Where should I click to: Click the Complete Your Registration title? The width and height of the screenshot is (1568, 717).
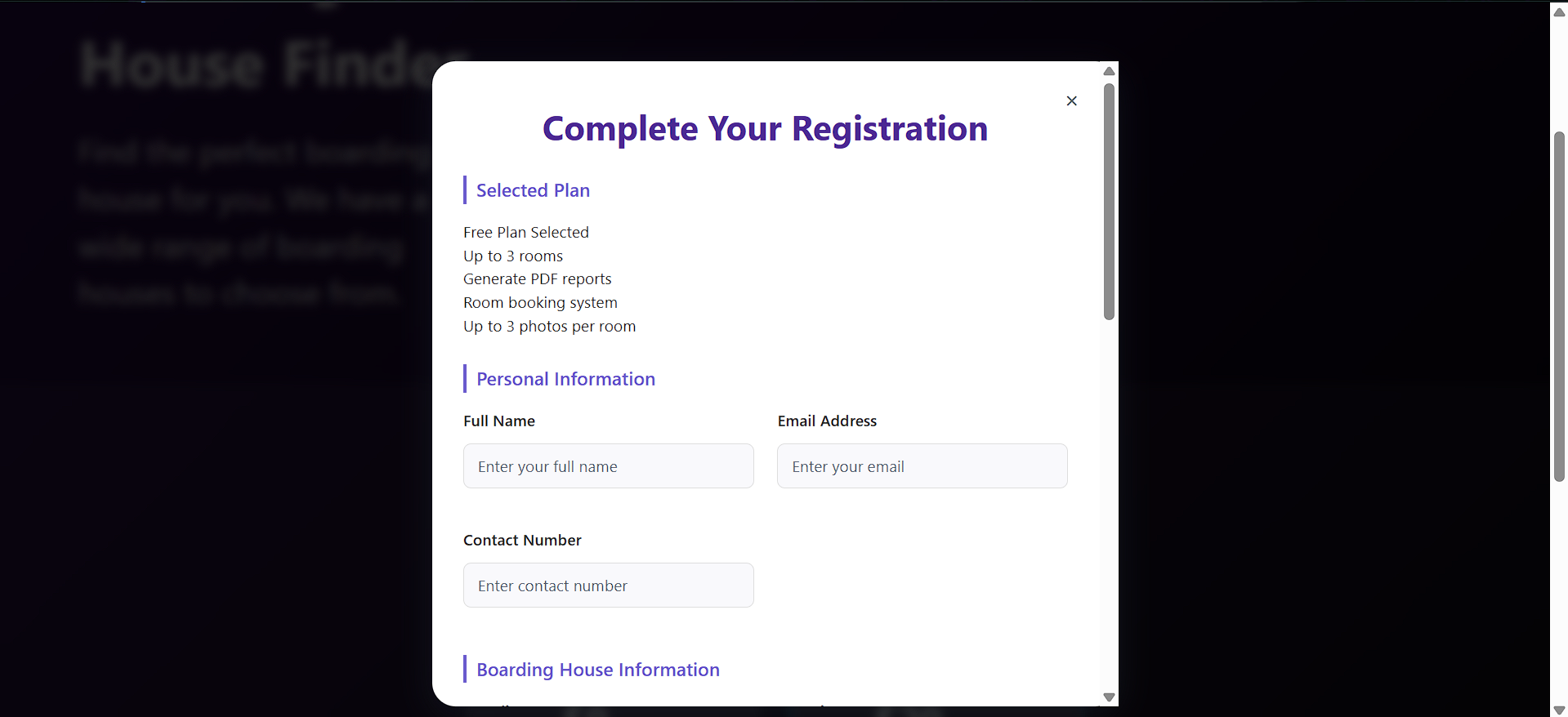pyautogui.click(x=766, y=129)
